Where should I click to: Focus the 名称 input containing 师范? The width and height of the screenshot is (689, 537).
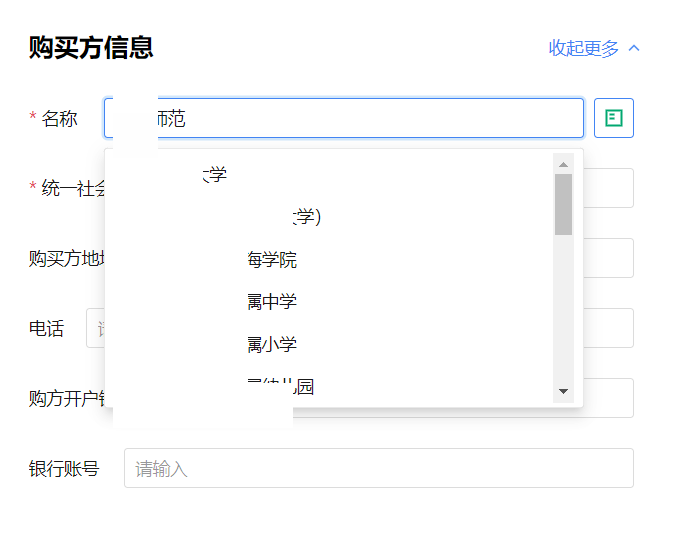pyautogui.click(x=360, y=118)
